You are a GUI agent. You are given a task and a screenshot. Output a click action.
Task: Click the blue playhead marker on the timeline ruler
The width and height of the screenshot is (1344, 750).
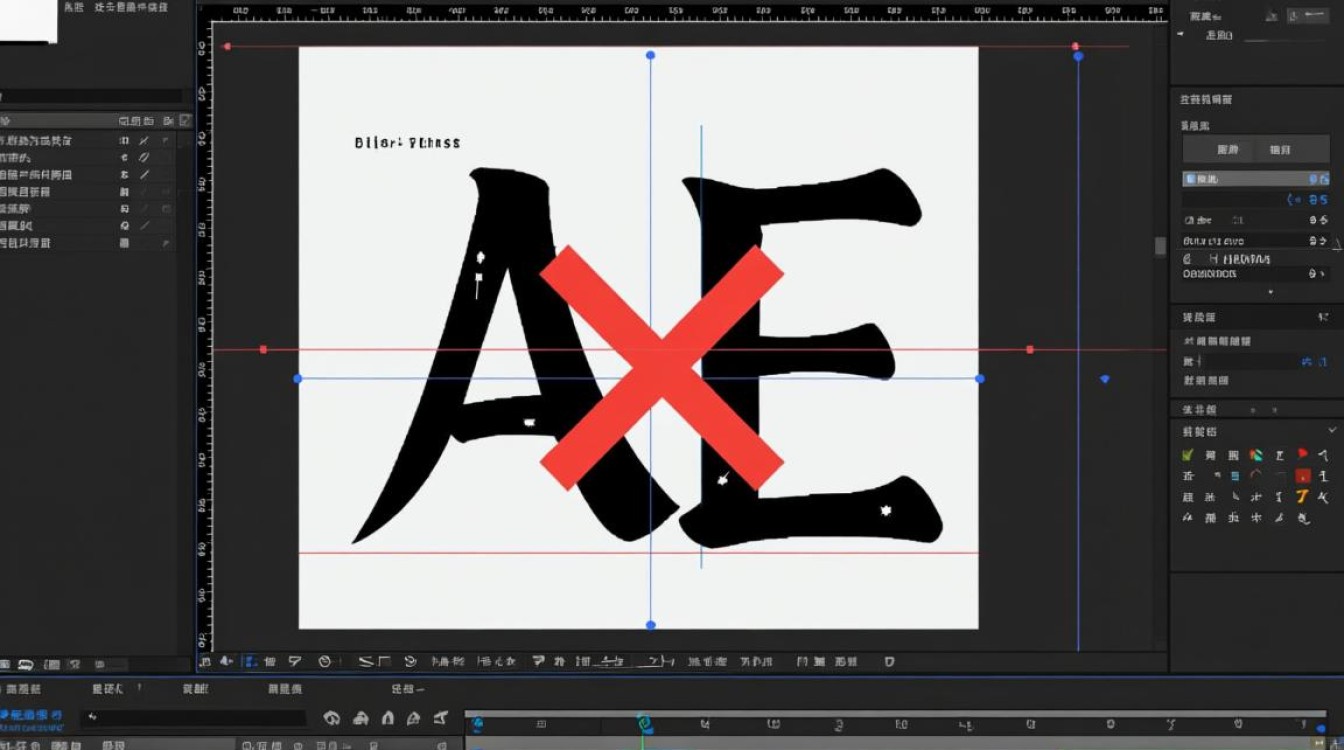click(x=645, y=723)
